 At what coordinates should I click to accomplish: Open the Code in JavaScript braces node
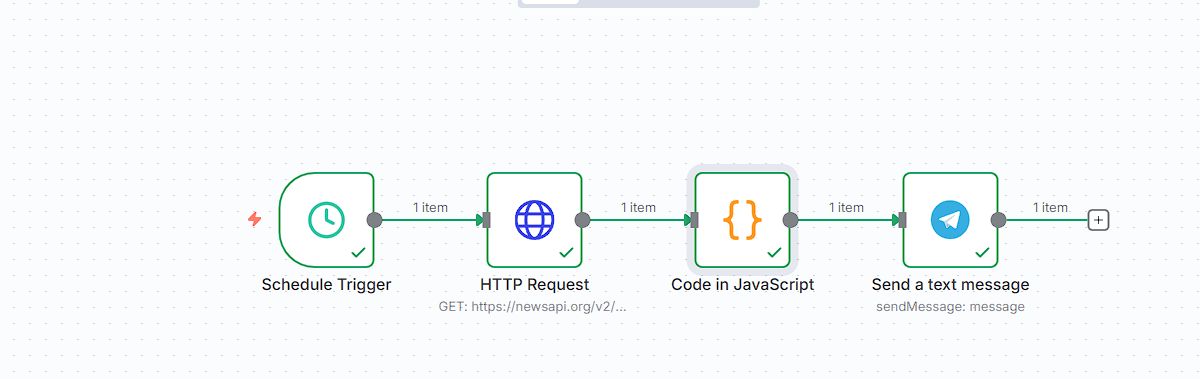(x=742, y=220)
